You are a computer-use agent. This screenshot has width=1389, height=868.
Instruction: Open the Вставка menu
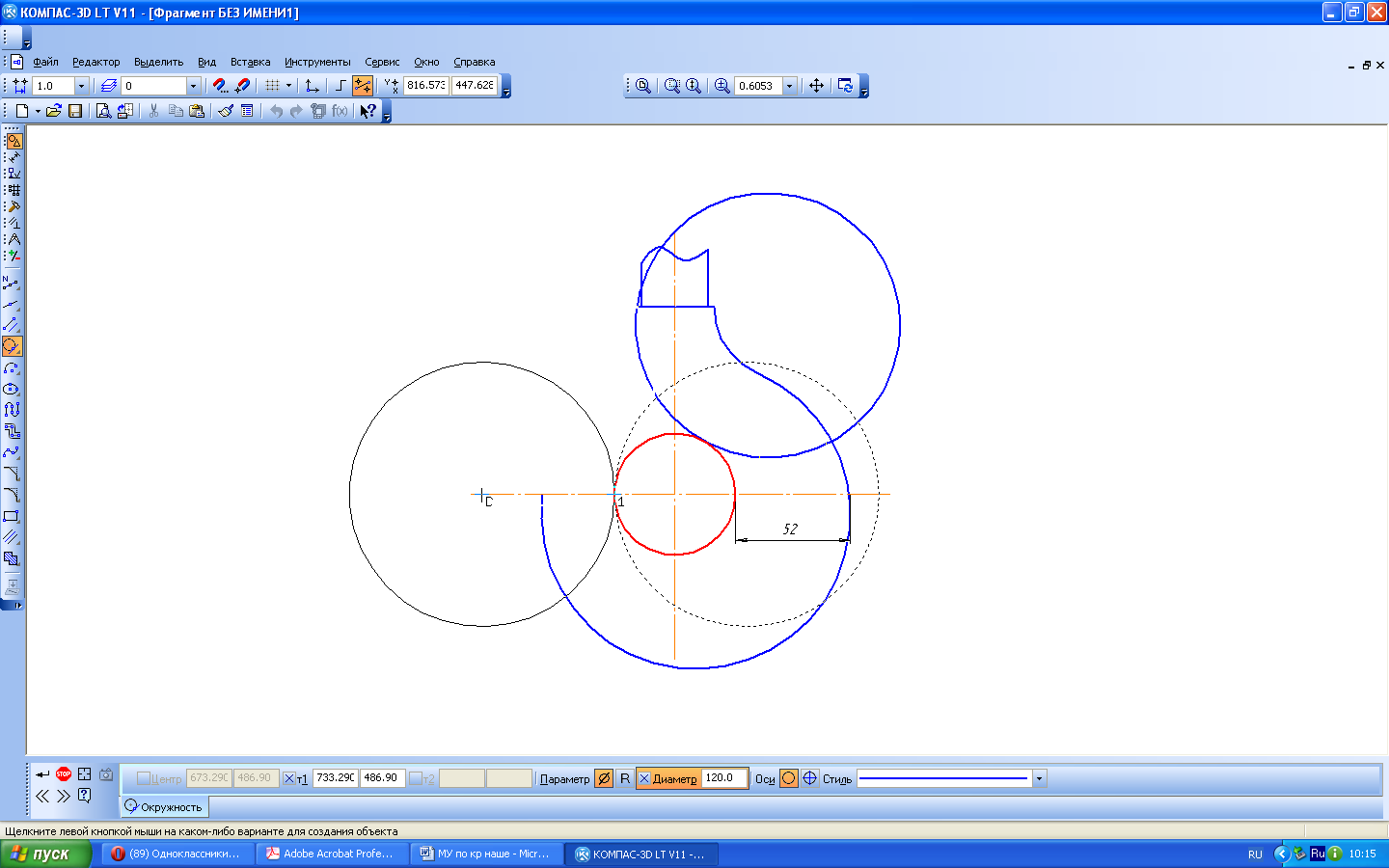tap(250, 62)
